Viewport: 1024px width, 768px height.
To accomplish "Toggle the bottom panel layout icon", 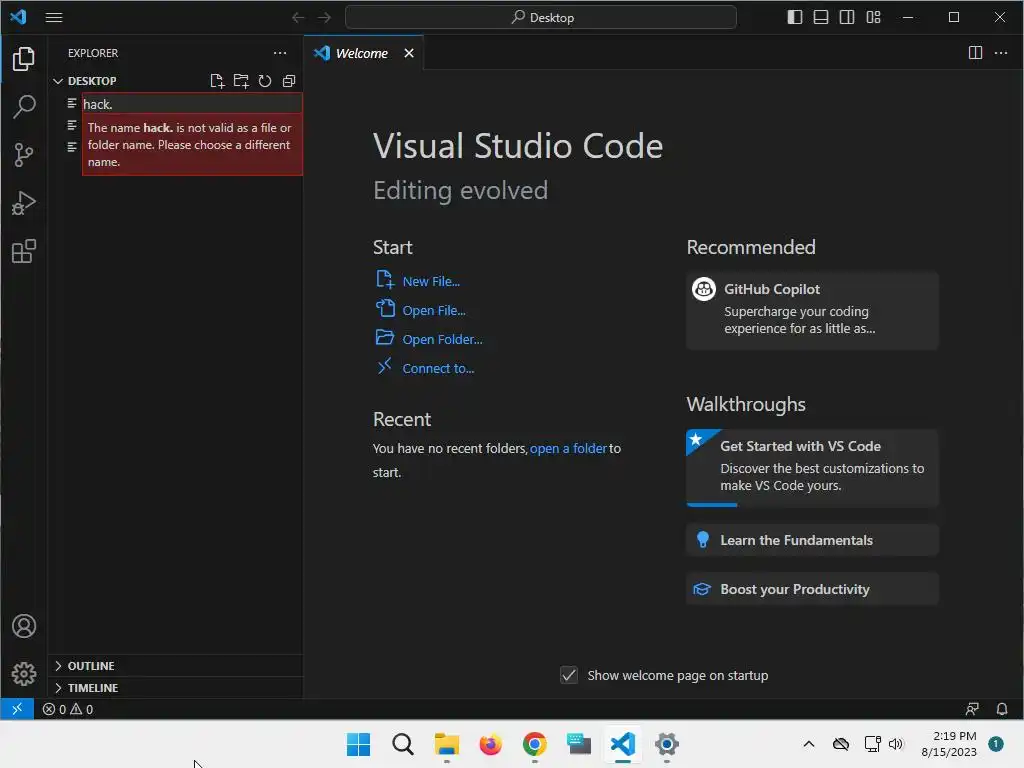I will [x=821, y=18].
